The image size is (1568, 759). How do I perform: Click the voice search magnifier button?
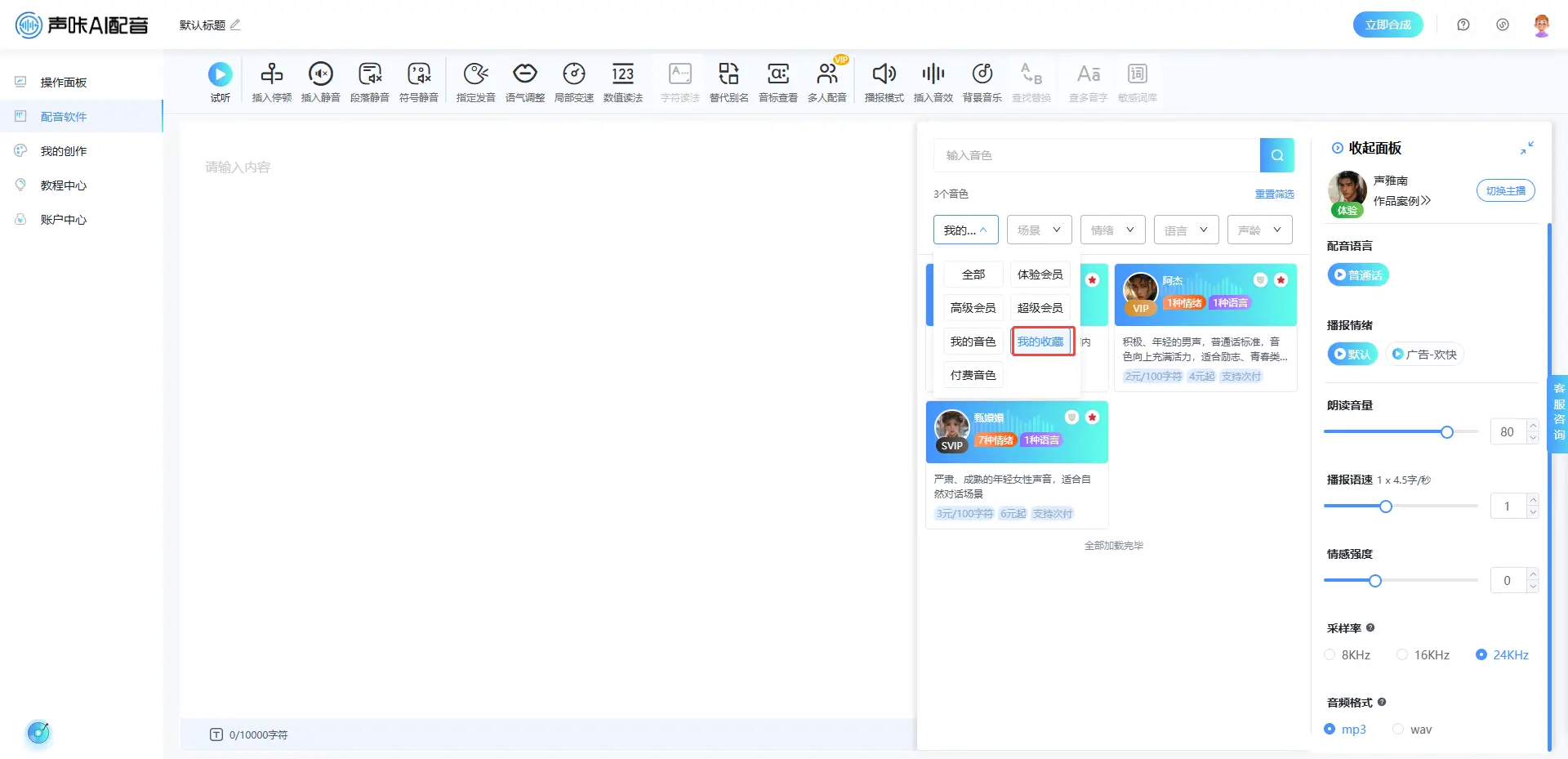(1276, 155)
